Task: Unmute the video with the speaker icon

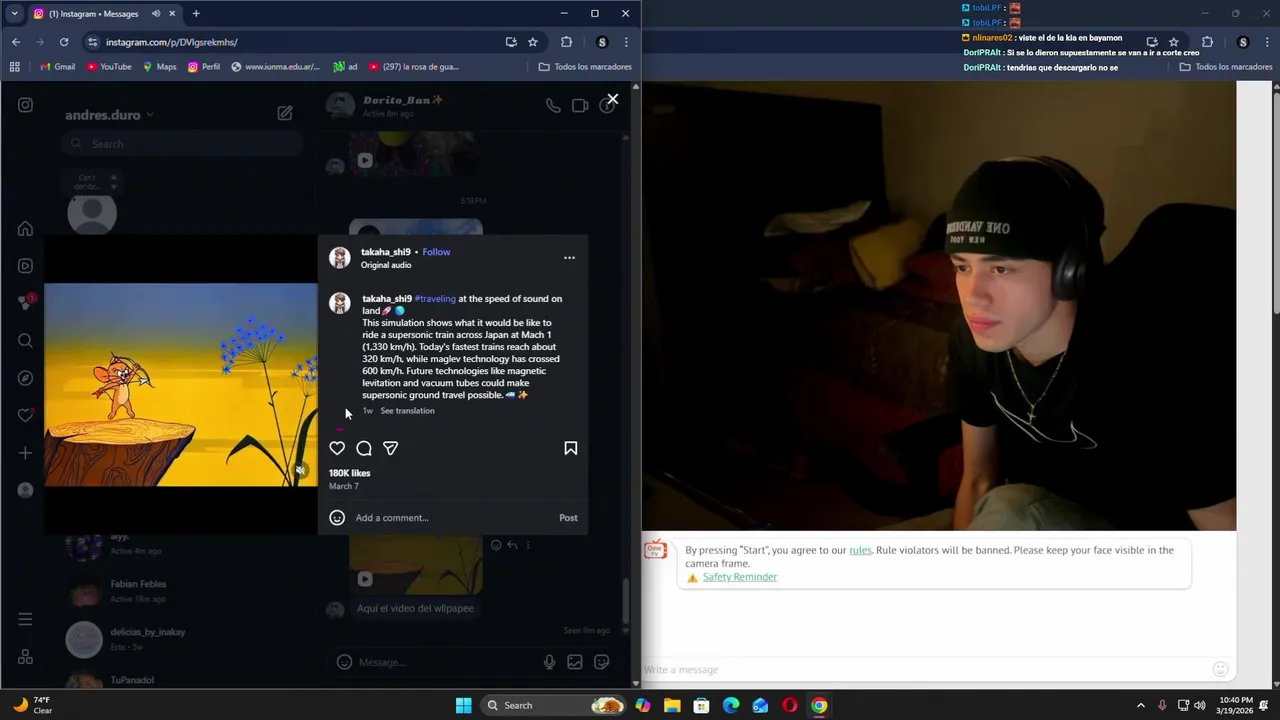Action: (300, 470)
